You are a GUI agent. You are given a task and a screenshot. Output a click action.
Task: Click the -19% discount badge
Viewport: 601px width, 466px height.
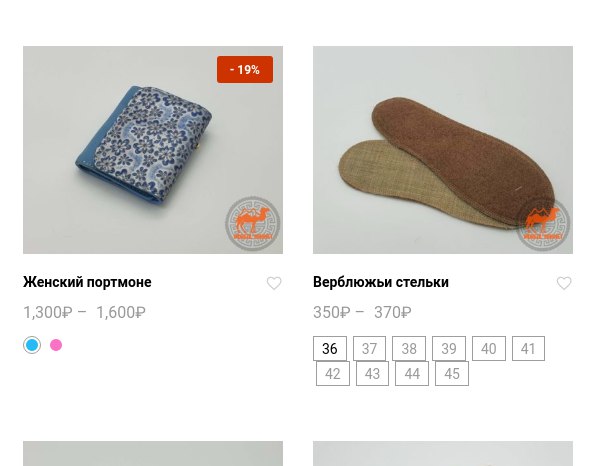click(245, 70)
